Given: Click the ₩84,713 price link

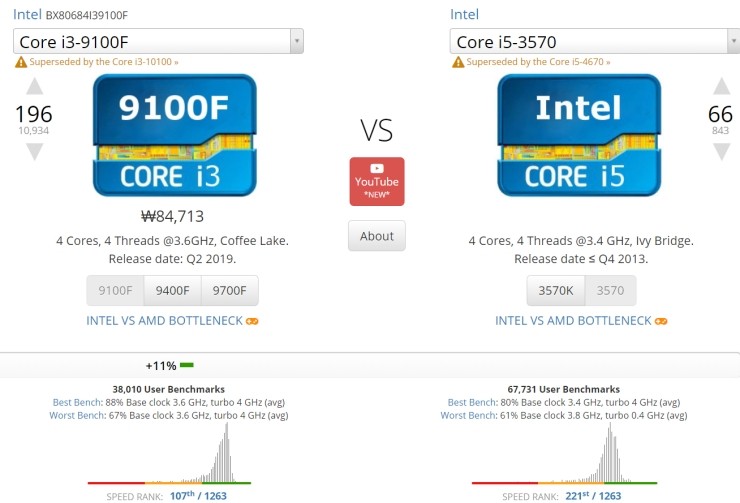Looking at the screenshot, I should point(173,216).
